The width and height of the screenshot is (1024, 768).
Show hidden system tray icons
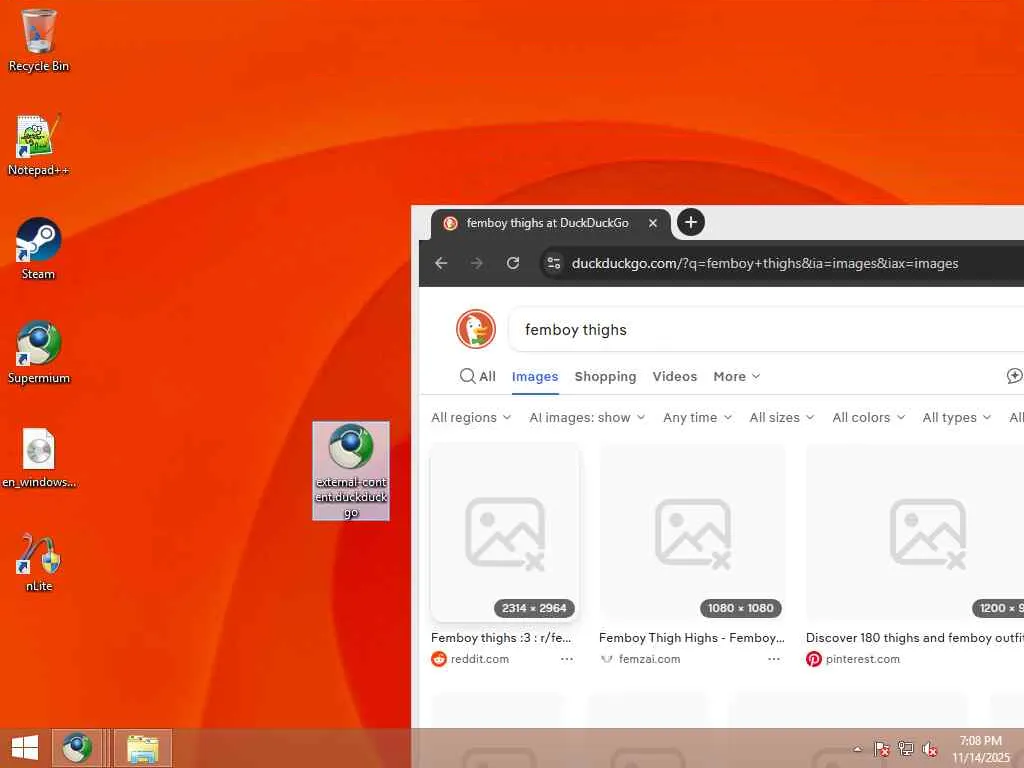(x=857, y=749)
